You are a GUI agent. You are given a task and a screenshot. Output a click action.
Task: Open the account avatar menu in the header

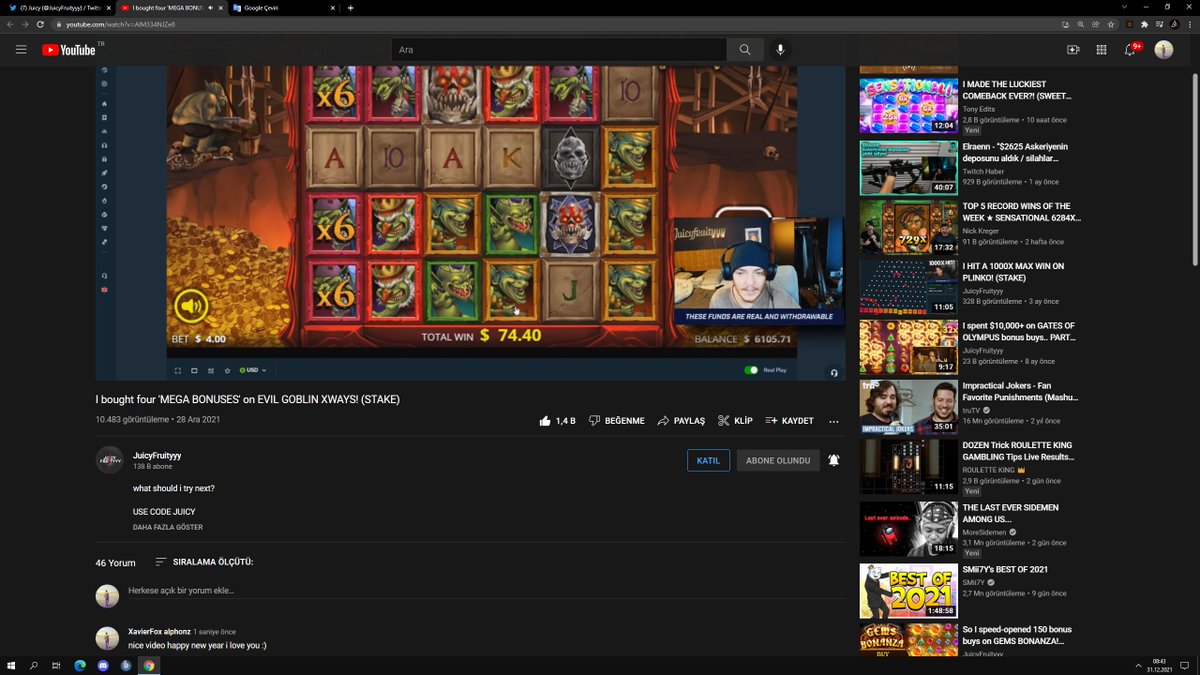(1164, 49)
